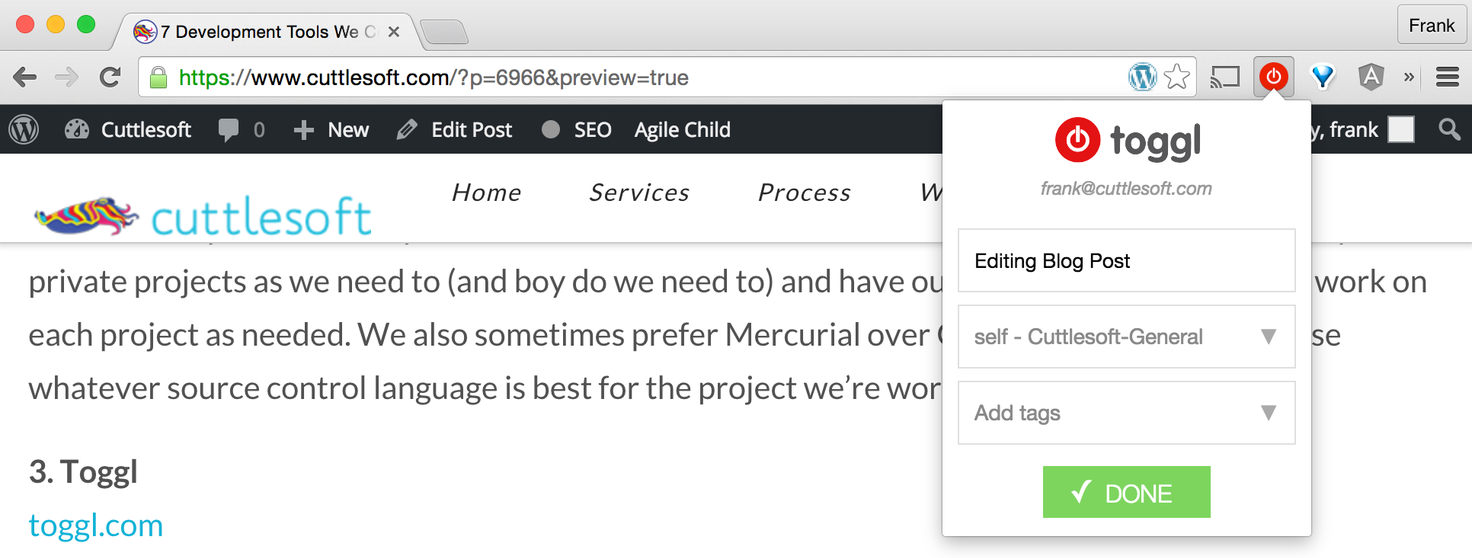Open Chrome hamburger menu
1472x558 pixels.
click(x=1447, y=77)
